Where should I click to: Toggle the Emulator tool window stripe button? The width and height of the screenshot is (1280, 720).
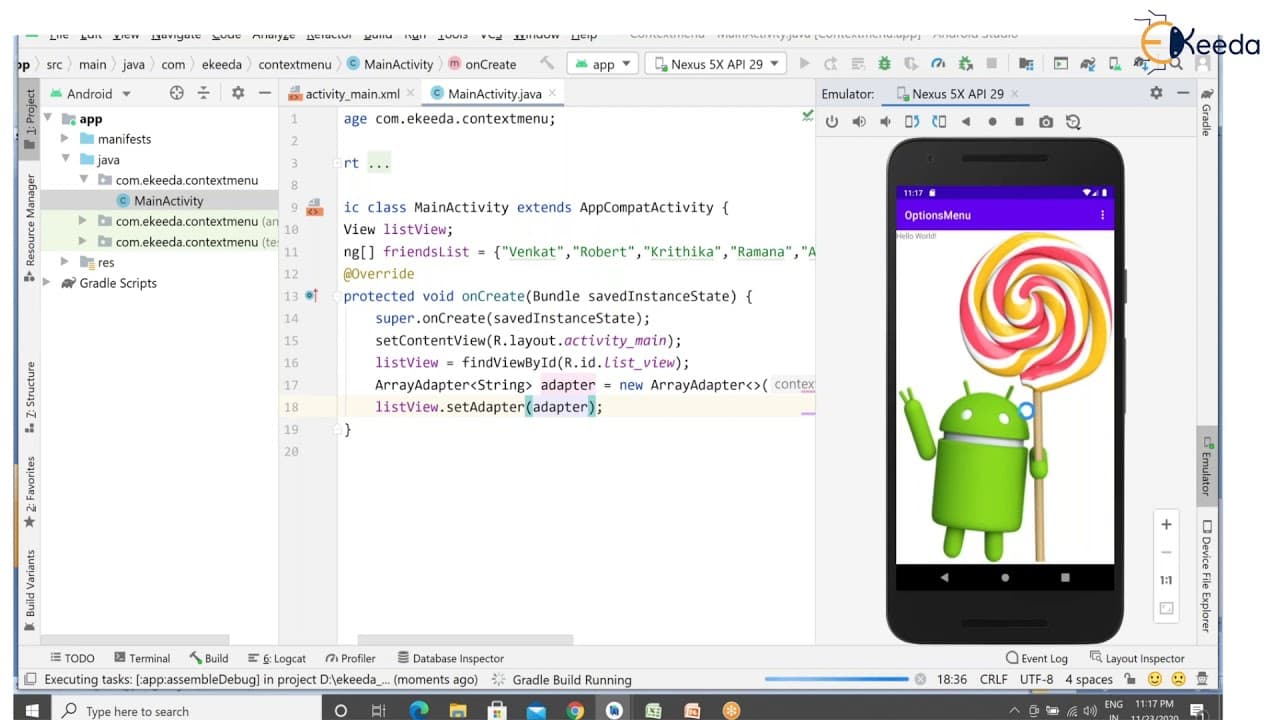(1207, 466)
